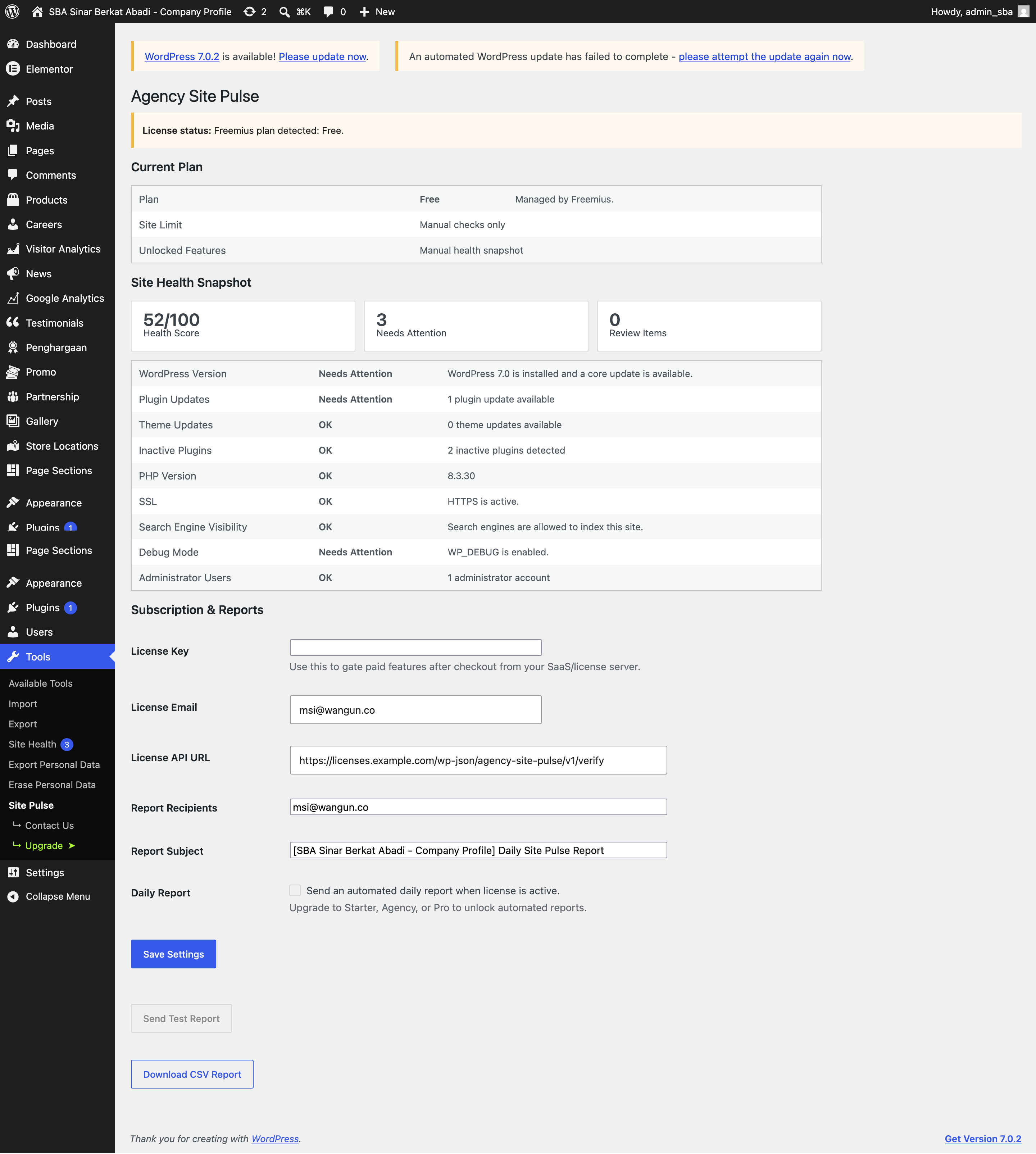Click the License Key input field

point(415,647)
